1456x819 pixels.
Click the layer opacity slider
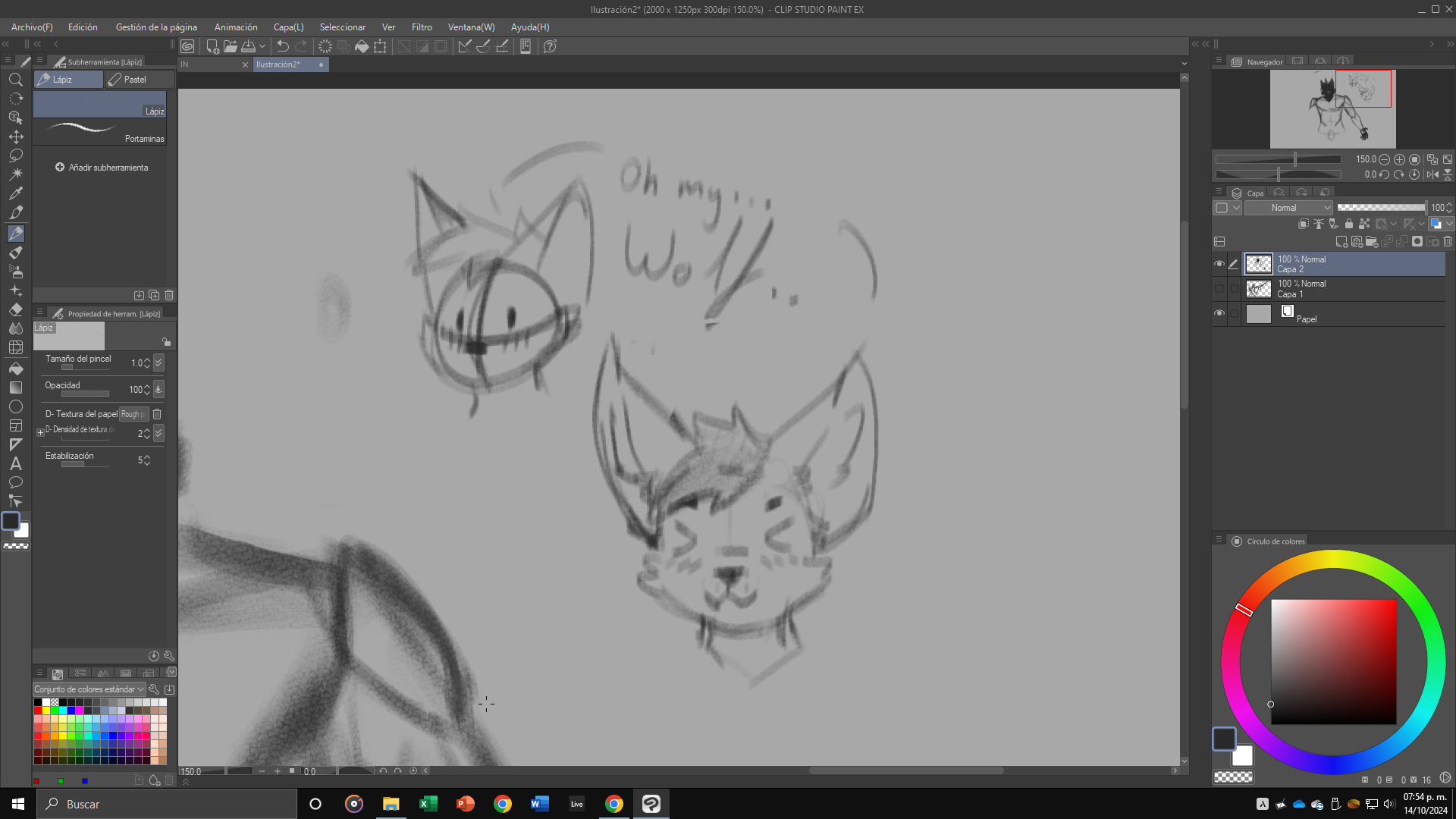1380,208
